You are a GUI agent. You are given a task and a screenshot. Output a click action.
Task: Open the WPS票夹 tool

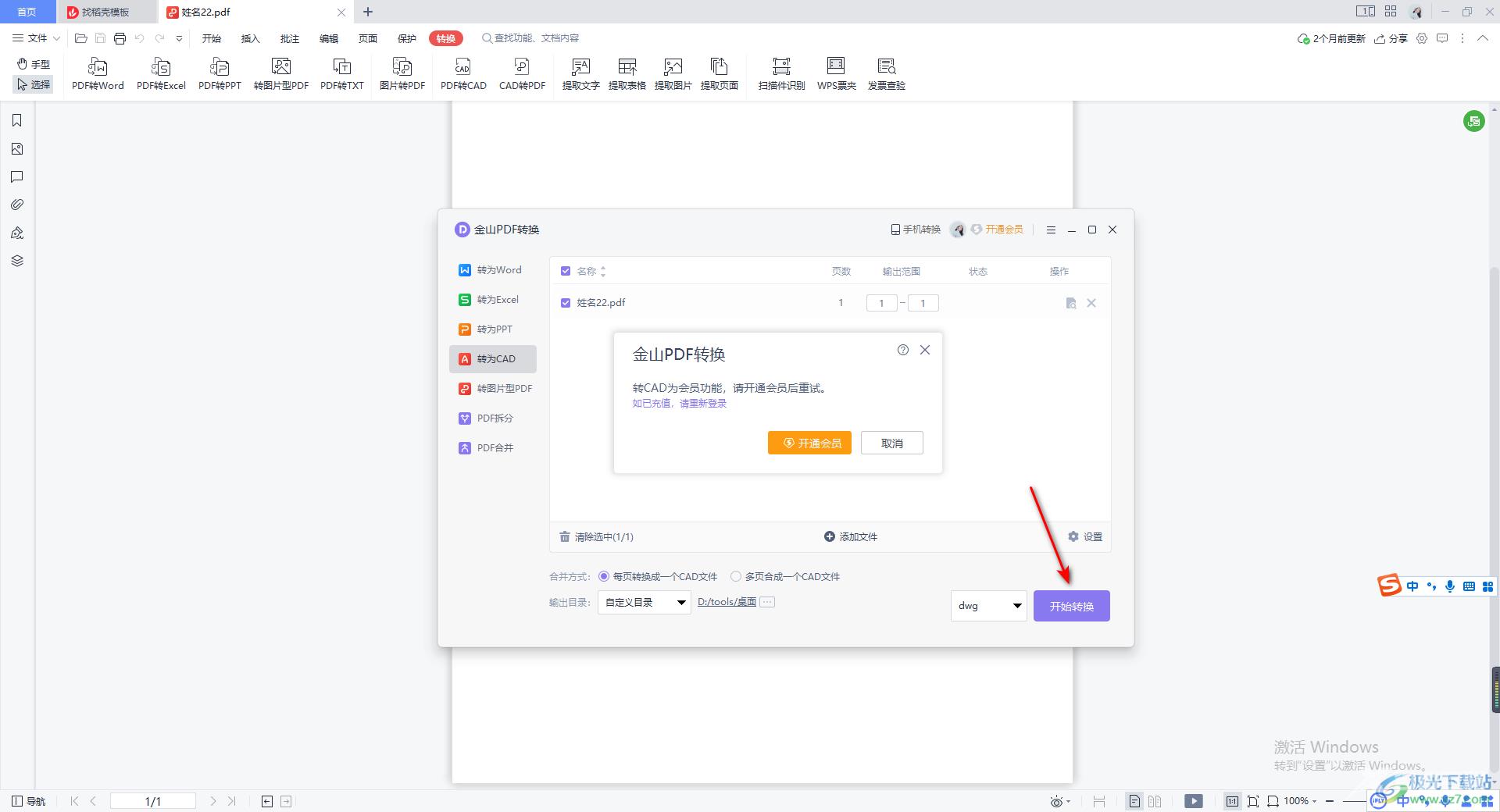[x=837, y=74]
